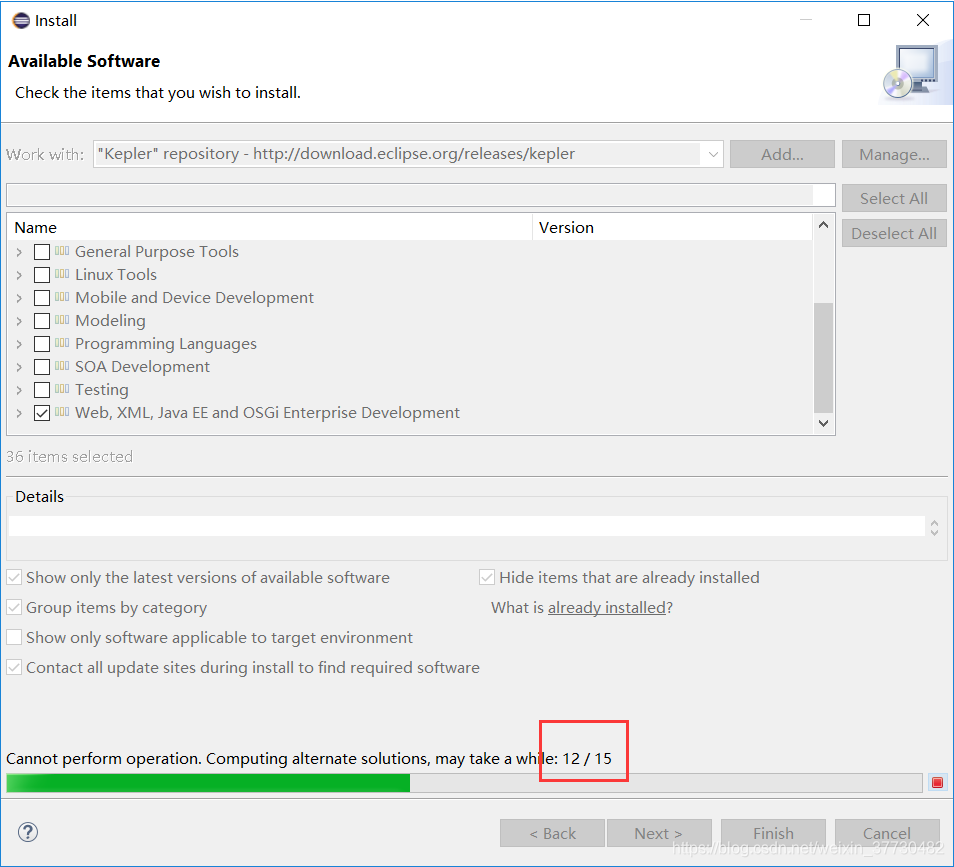Screen dimensions: 954x867
Task: Click the Select All button
Action: tap(894, 198)
